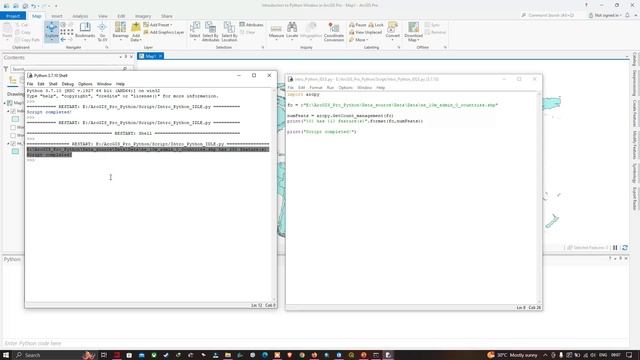This screenshot has height=360, width=640.
Task: Switch to the Analysis ribbon tab
Action: coord(80,16)
